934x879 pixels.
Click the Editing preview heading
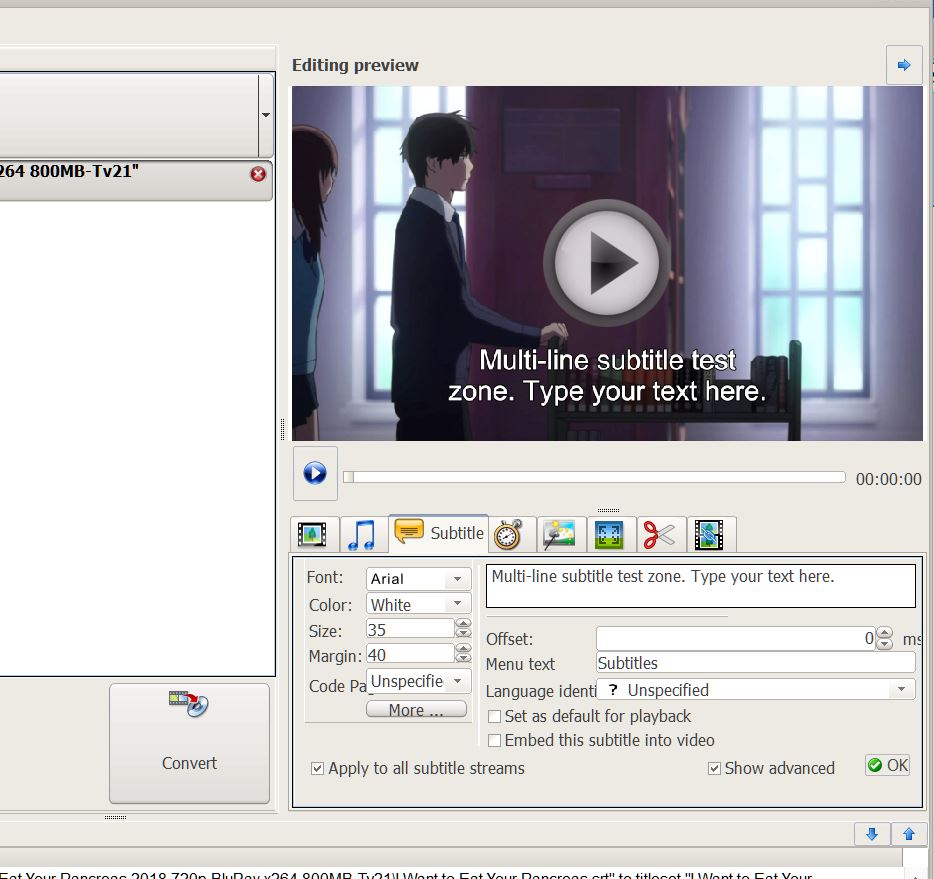coord(355,65)
